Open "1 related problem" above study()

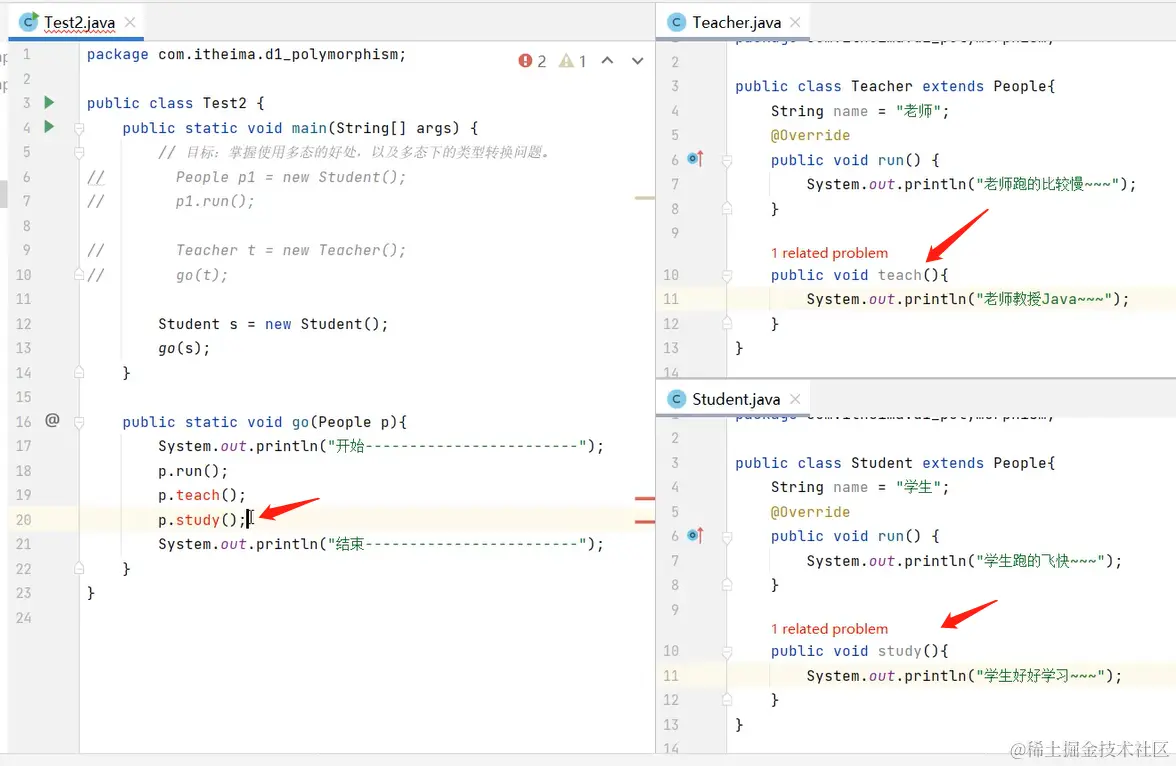[829, 629]
